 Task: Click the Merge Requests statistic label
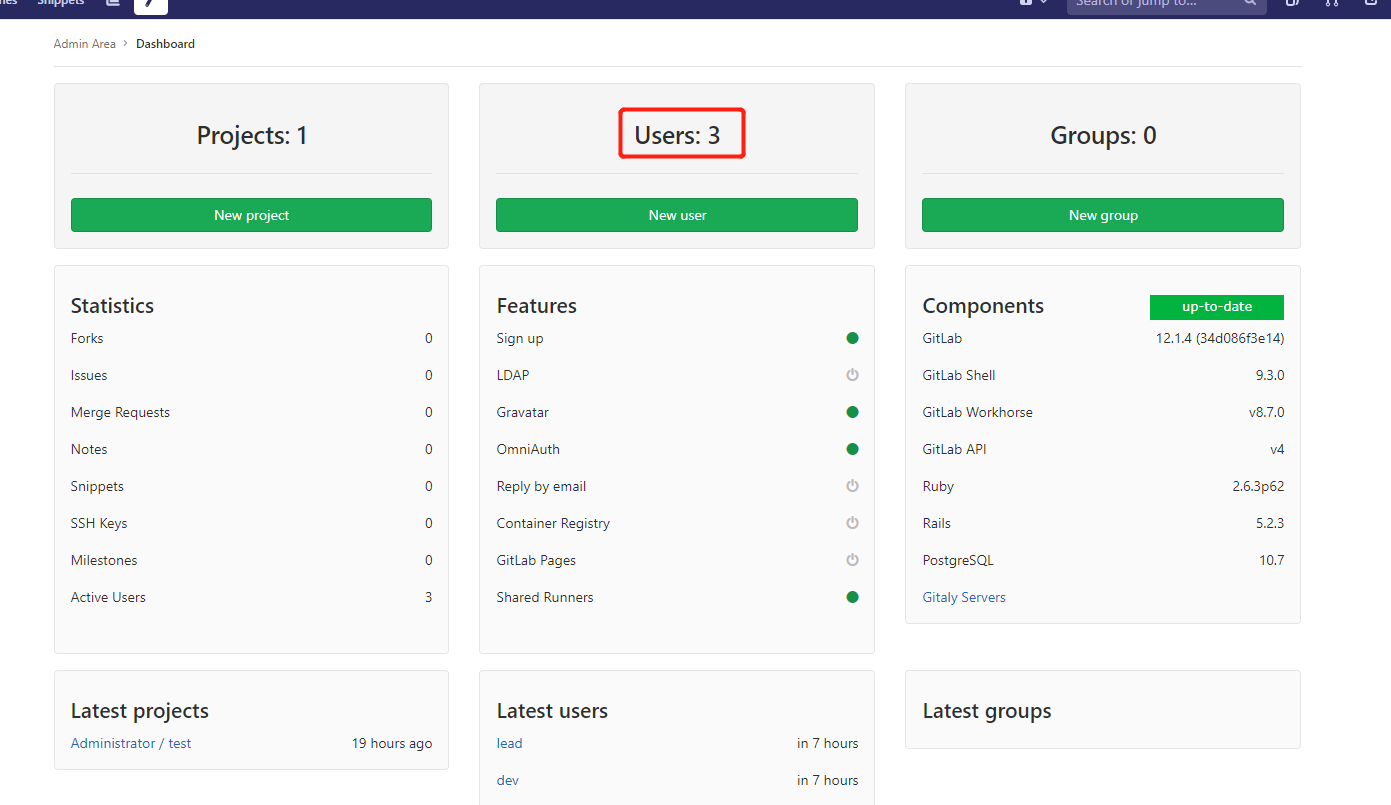click(120, 412)
